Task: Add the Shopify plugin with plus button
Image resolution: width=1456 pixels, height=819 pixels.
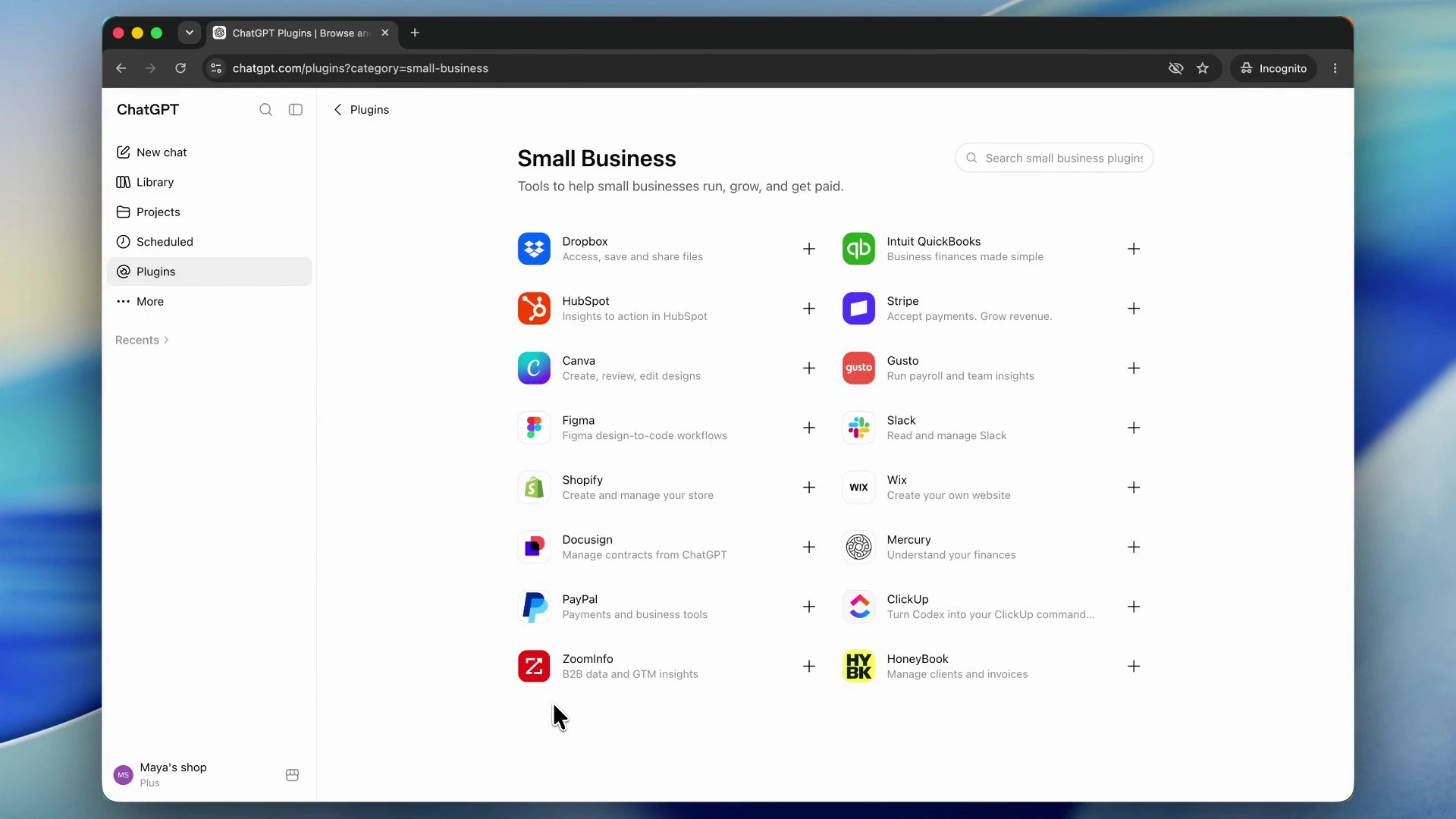Action: [x=809, y=488]
